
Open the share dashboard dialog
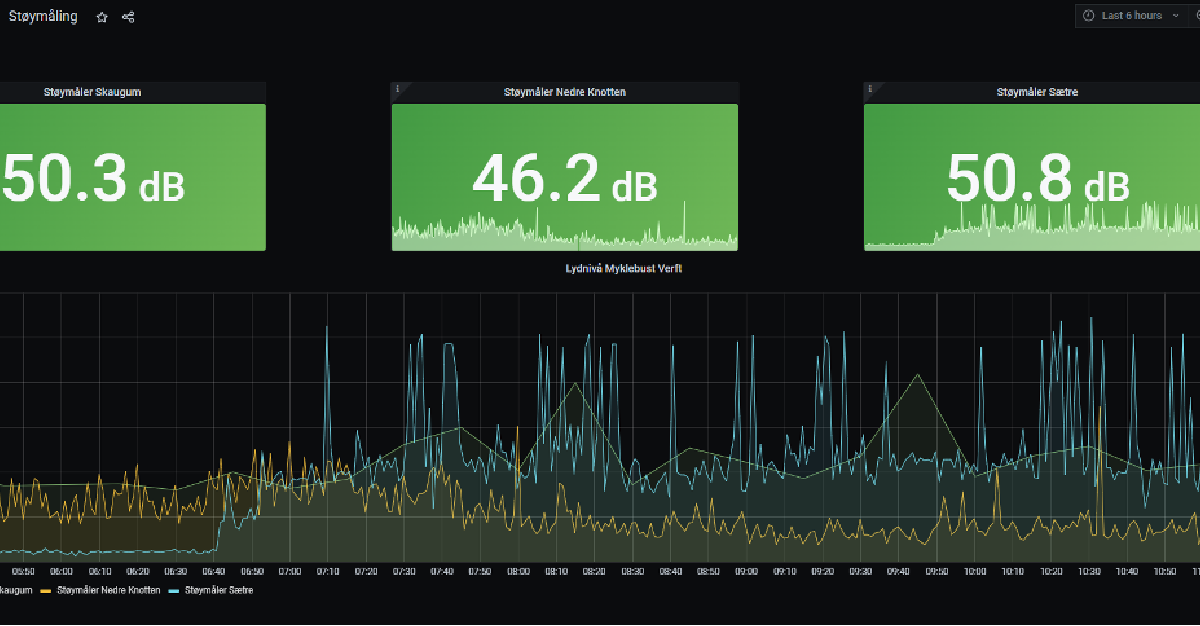point(127,17)
